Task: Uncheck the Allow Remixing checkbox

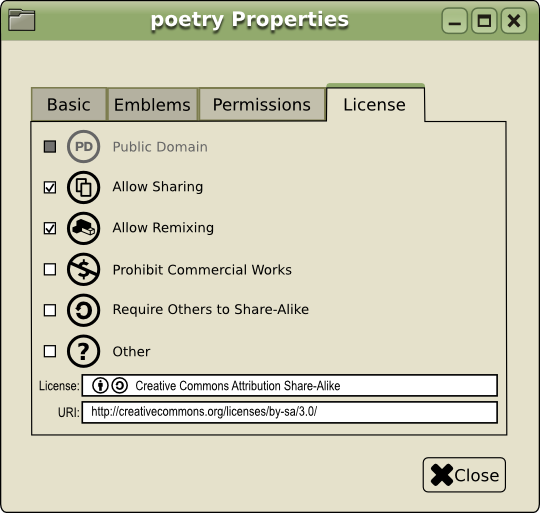Action: [x=50, y=228]
